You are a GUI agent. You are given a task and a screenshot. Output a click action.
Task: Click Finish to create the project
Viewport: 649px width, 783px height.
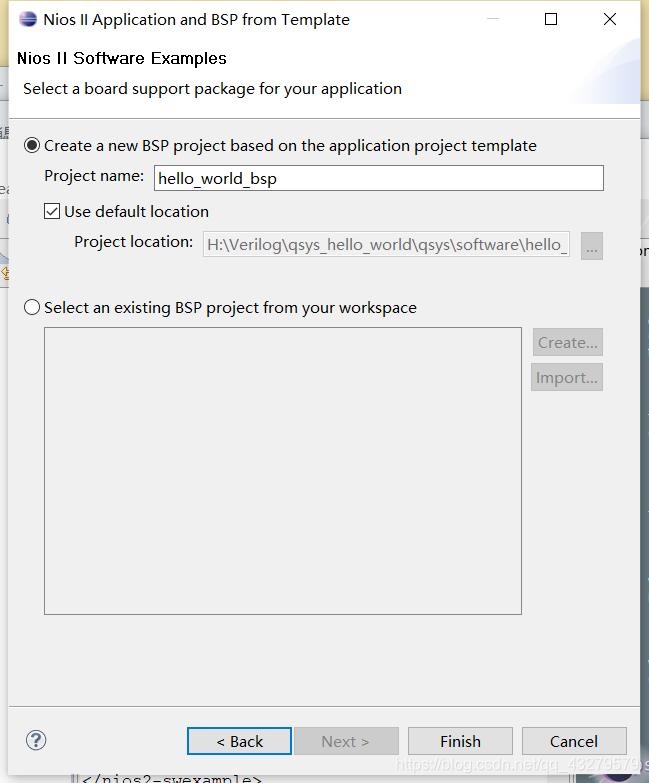tap(460, 741)
